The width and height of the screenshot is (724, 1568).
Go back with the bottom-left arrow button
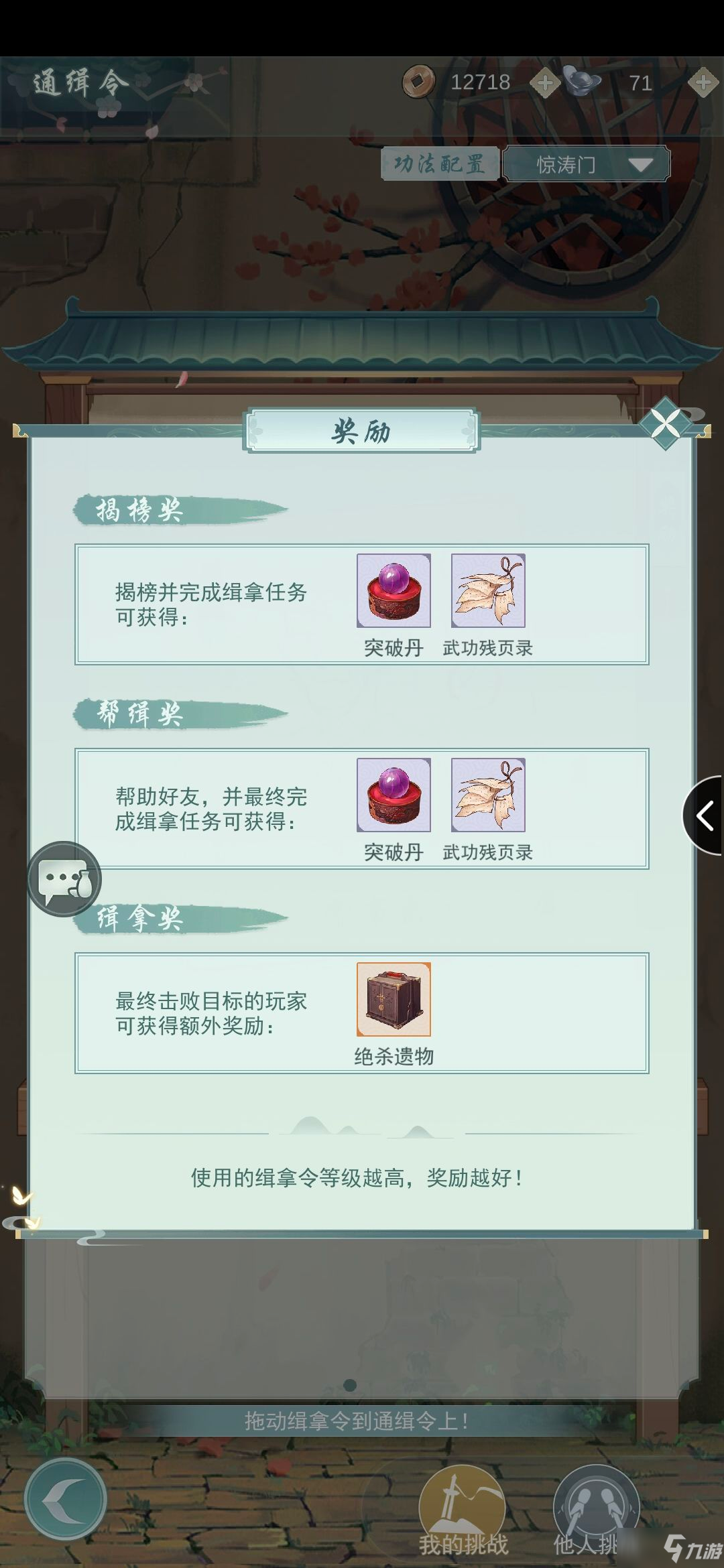[x=66, y=1499]
